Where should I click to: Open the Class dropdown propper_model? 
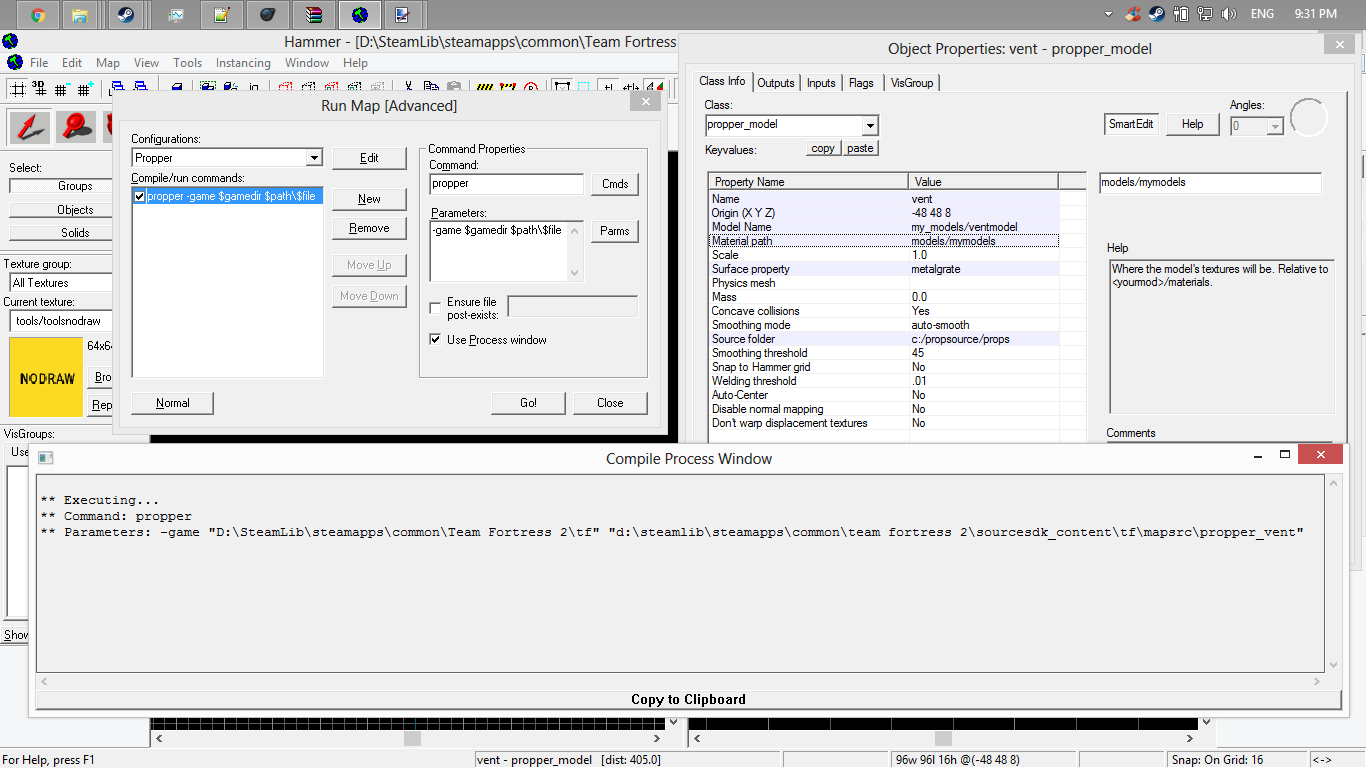tap(870, 125)
